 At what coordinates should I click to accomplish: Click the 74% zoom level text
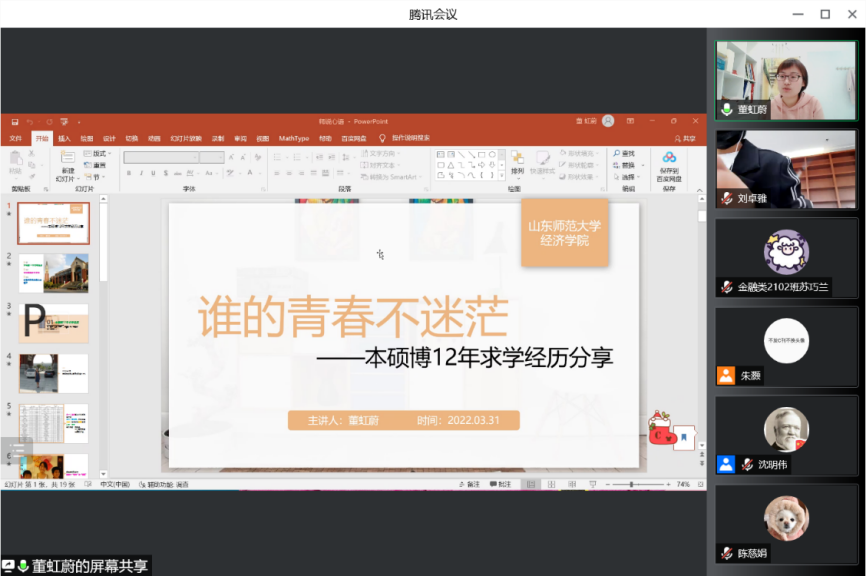click(x=683, y=484)
